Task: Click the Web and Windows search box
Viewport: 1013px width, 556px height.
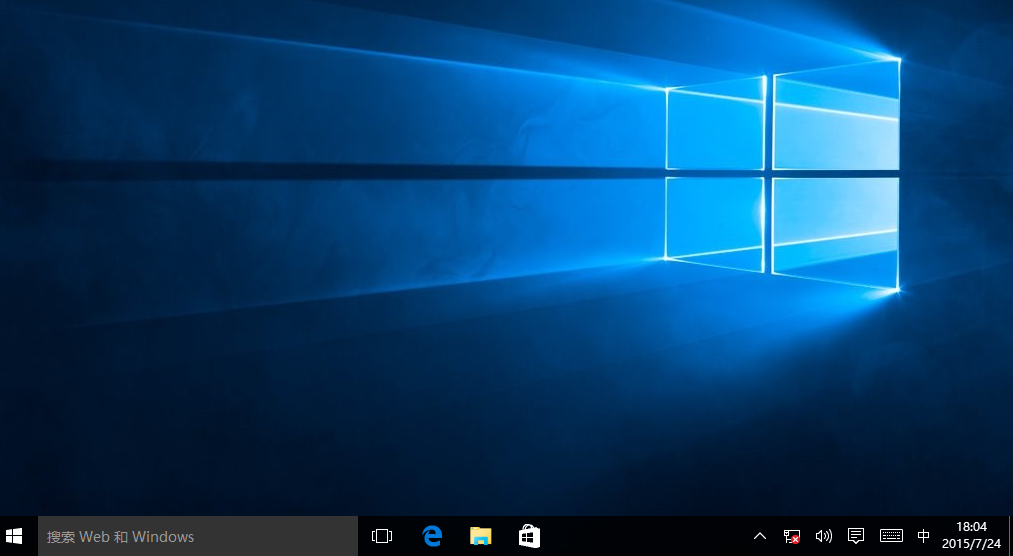Action: [198, 536]
